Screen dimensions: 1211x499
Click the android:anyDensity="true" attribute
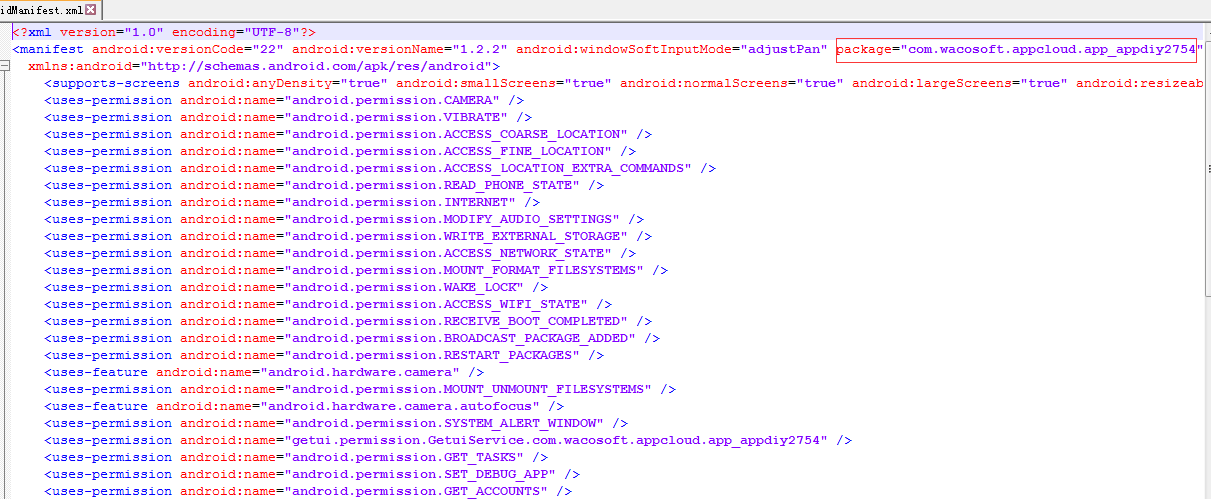[x=288, y=83]
